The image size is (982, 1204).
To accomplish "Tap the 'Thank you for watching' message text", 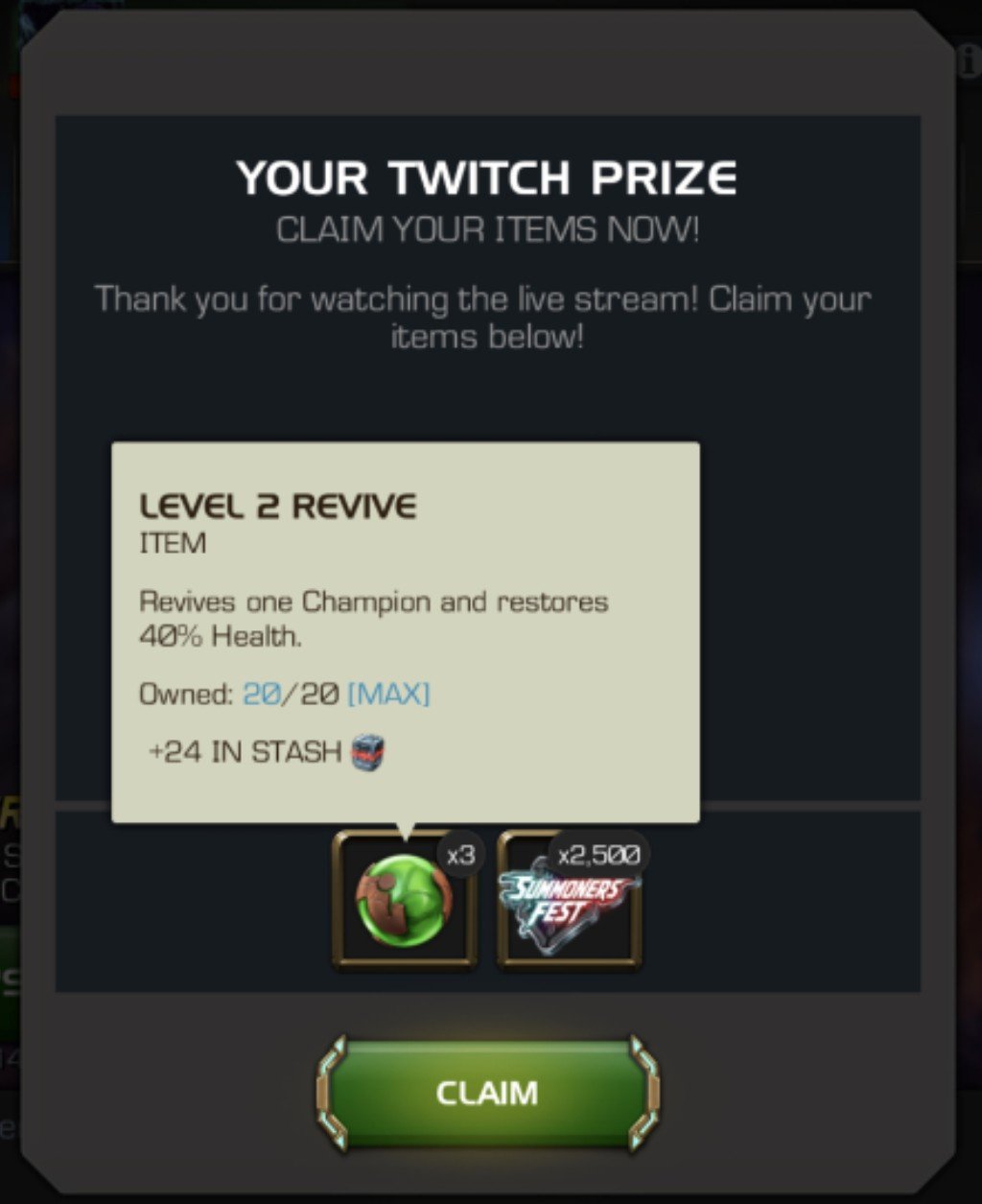I will point(483,316).
